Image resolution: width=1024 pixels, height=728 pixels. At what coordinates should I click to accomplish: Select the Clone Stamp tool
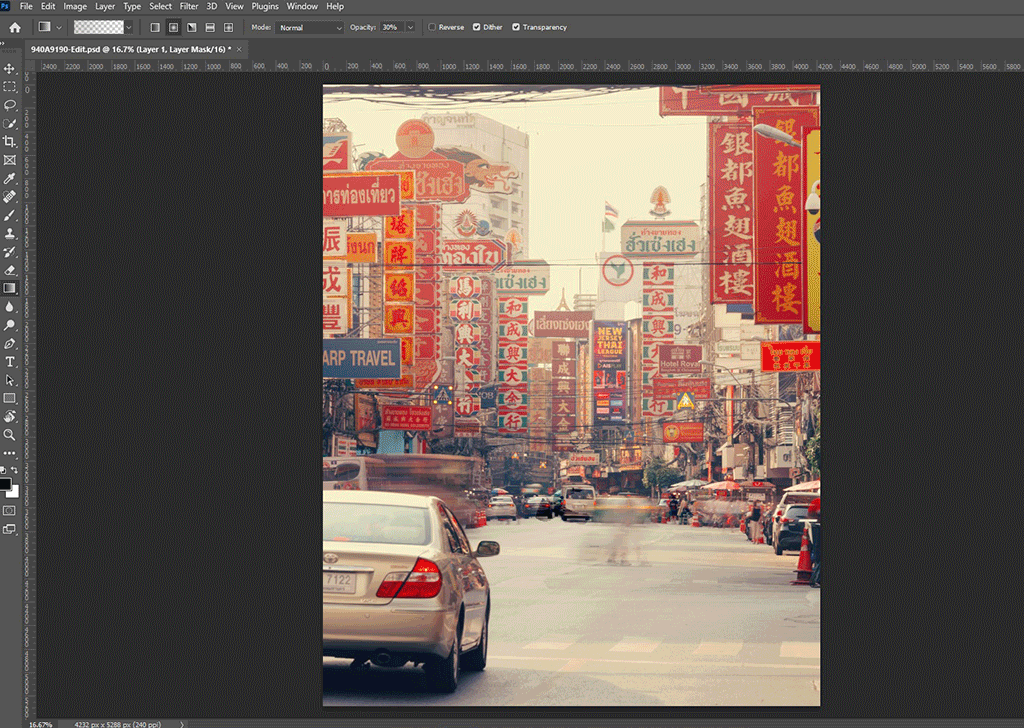pos(10,233)
